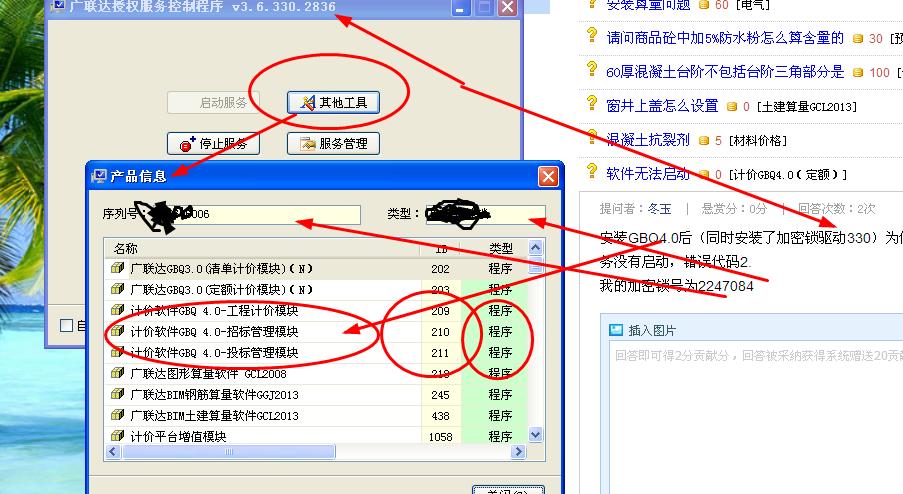Minimize the 广联达授权服务控制程序 window

[x=461, y=7]
